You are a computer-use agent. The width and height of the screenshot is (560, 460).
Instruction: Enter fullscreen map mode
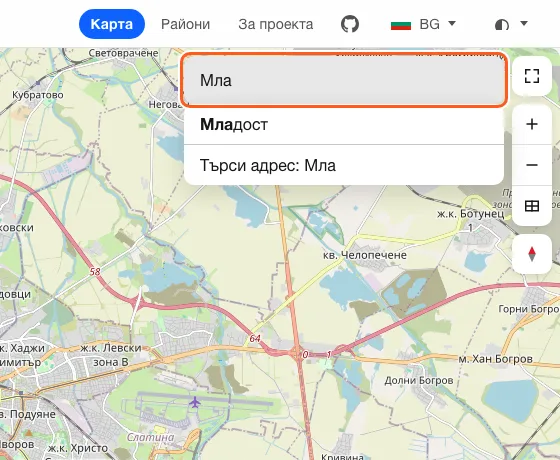click(532, 76)
